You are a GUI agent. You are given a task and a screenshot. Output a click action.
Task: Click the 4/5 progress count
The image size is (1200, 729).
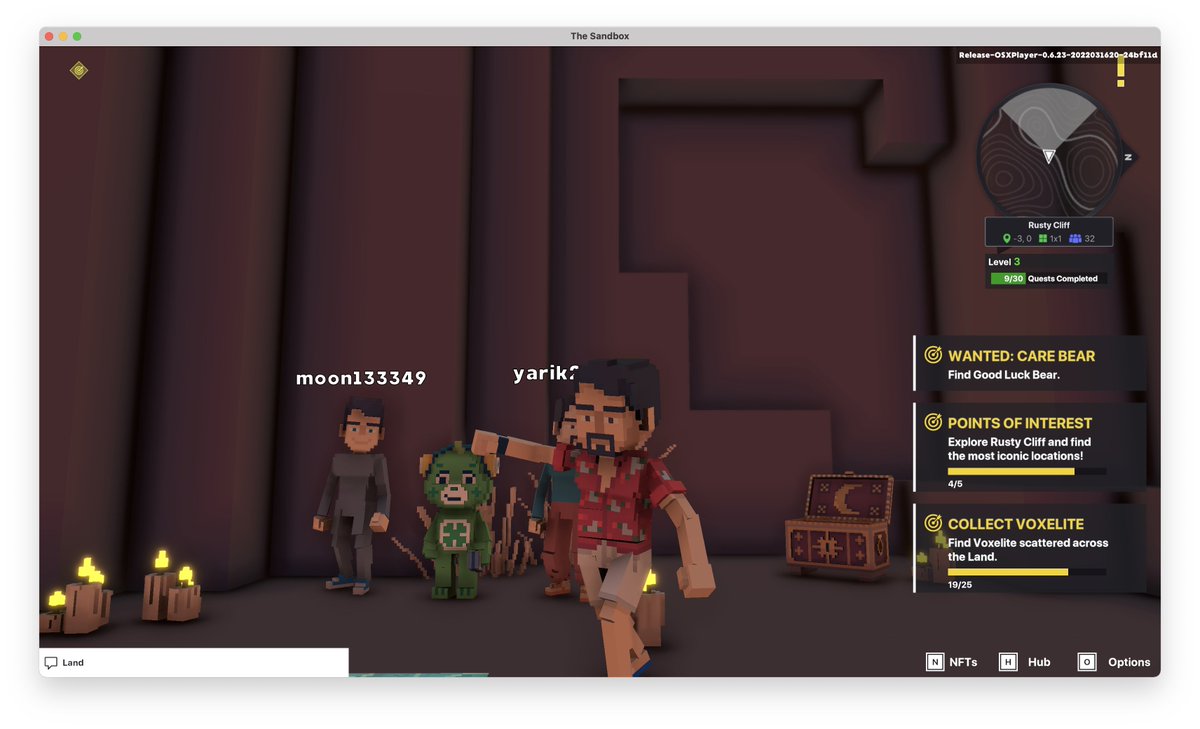pos(956,484)
